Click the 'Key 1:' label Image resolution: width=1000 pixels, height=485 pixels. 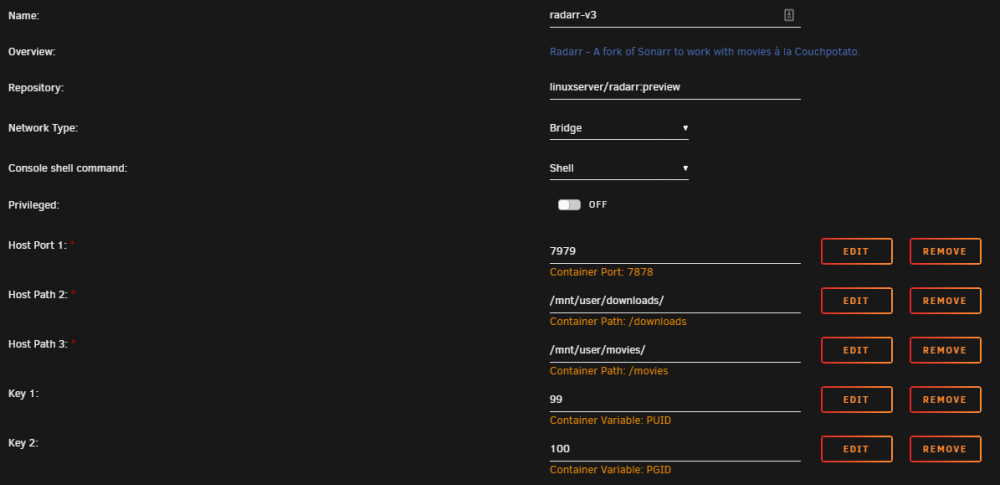[24, 394]
